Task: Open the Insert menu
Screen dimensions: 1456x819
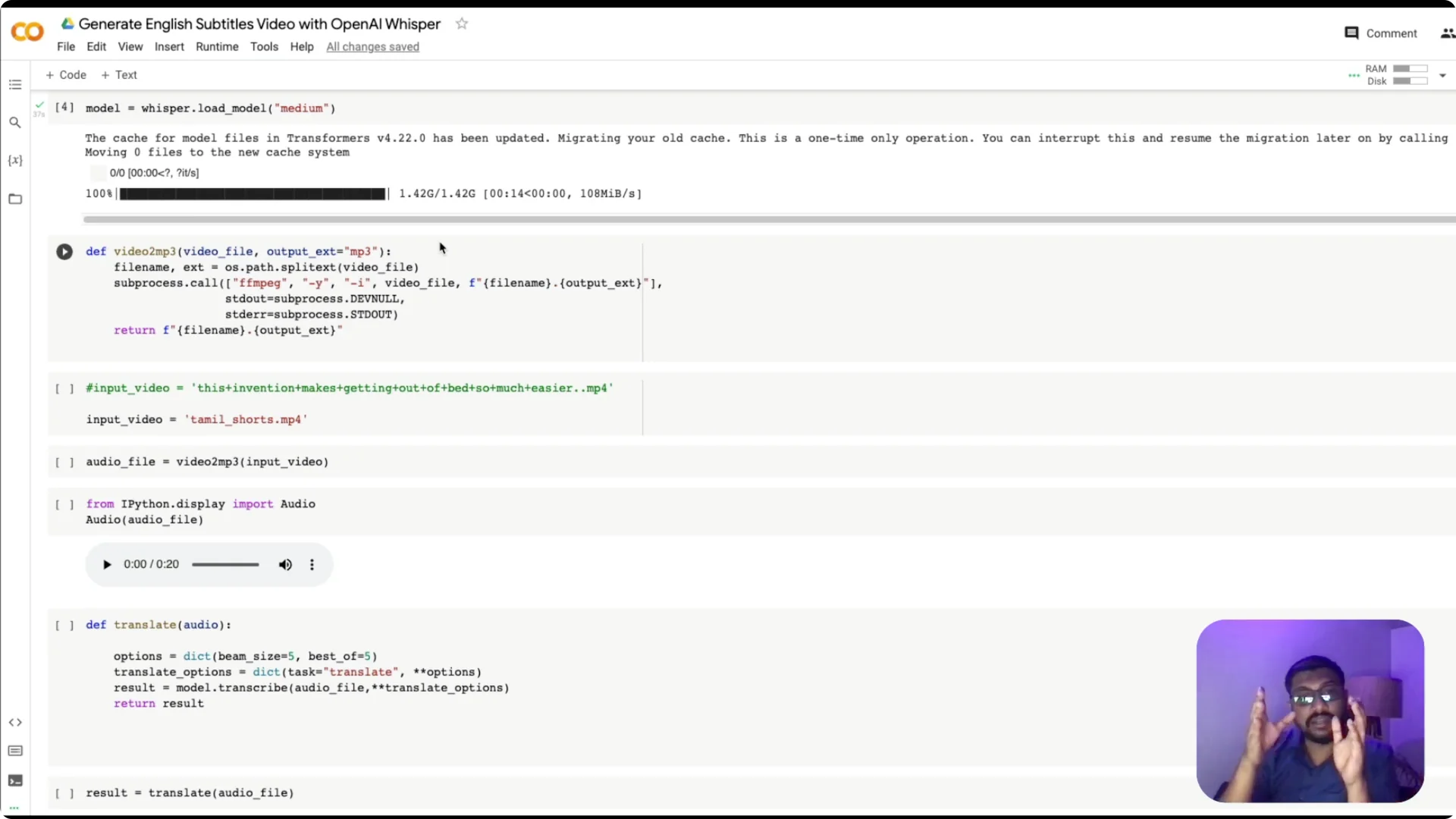Action: 169,46
